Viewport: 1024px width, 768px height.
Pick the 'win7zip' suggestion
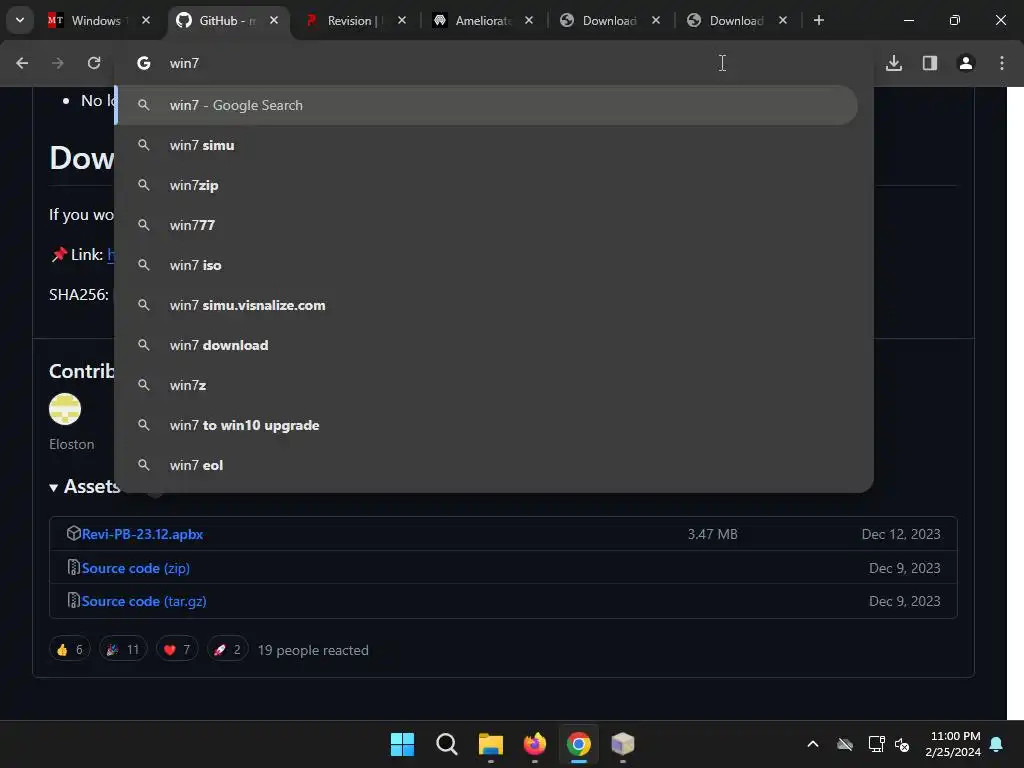487,185
